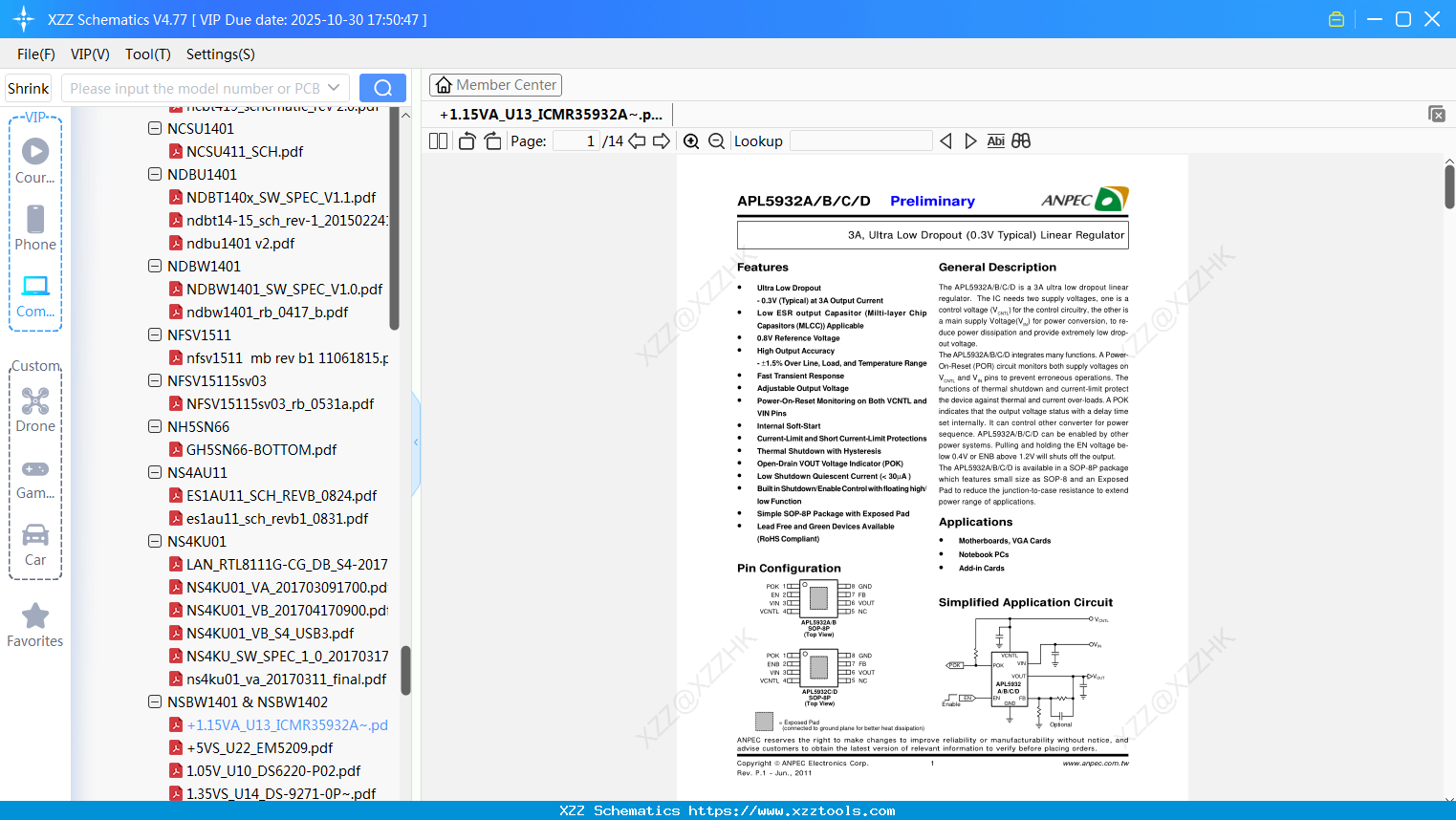This screenshot has height=820, width=1456.
Task: Jump to previous Lookup result
Action: click(x=945, y=141)
